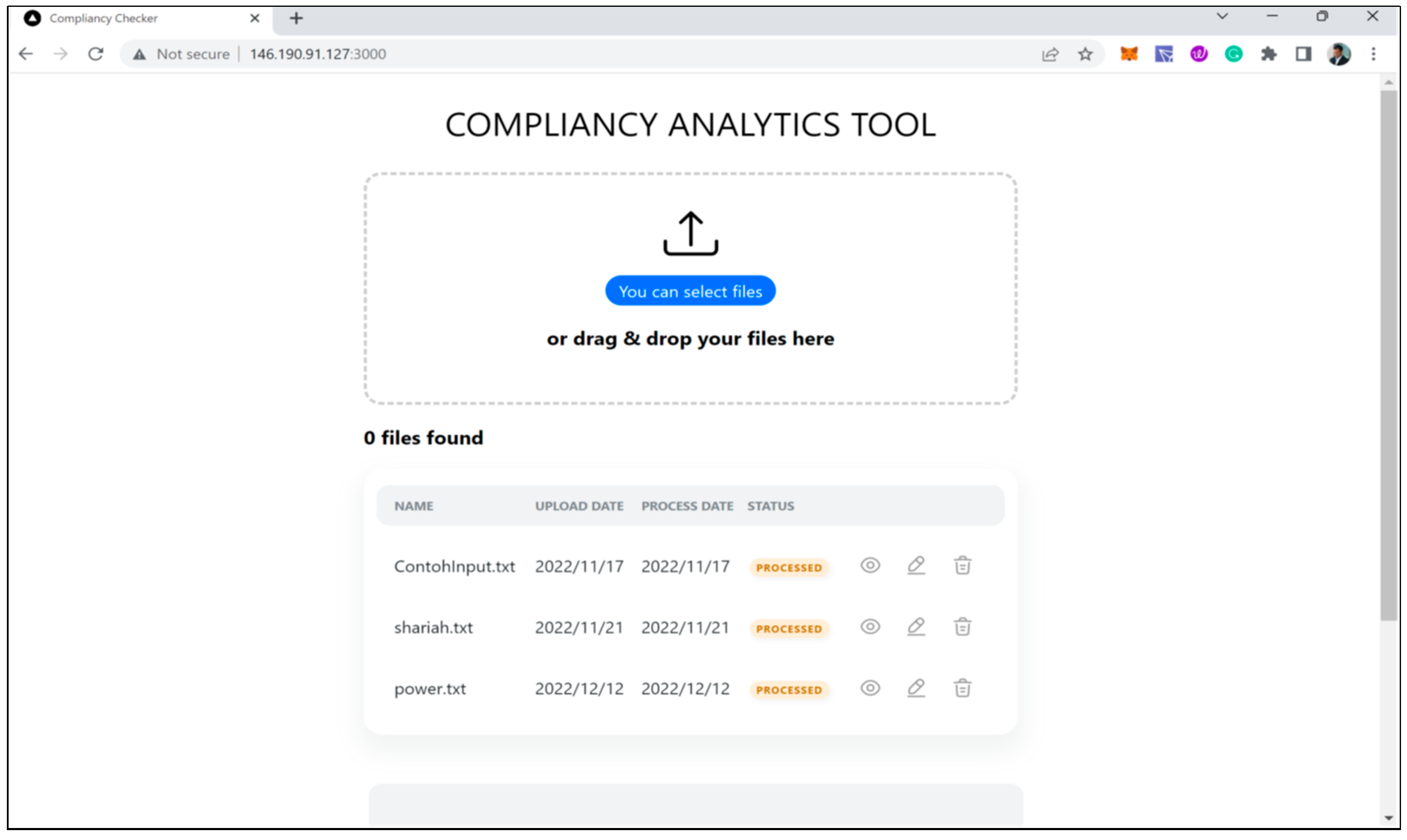Delete shariah.txt with the trash icon
Viewport: 1407px width, 840px height.
962,626
